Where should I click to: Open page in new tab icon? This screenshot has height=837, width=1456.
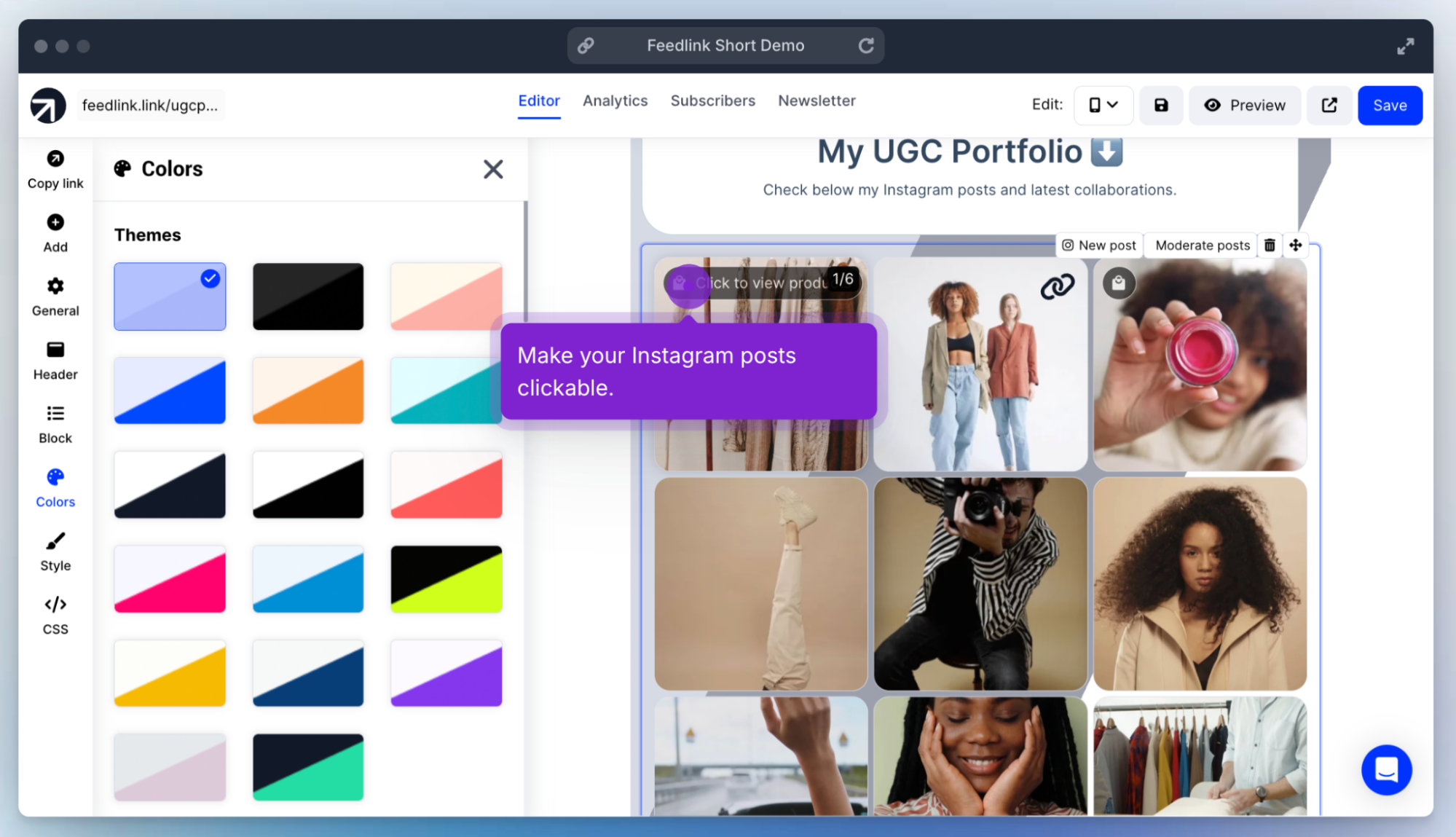(1329, 106)
